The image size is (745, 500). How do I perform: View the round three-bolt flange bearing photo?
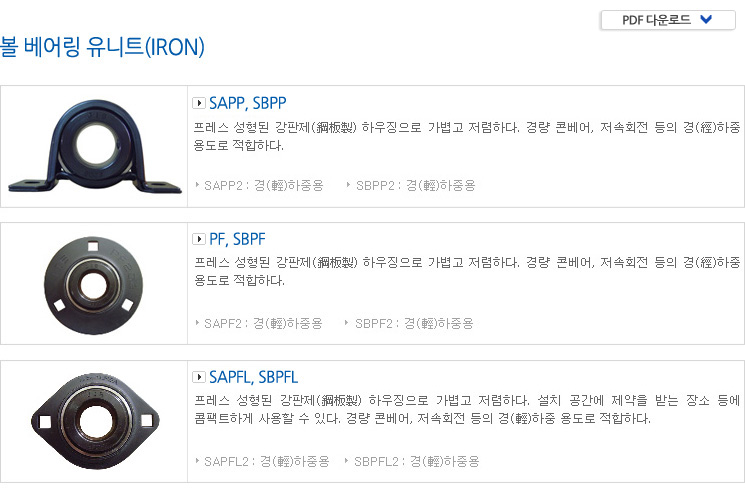[x=93, y=285]
